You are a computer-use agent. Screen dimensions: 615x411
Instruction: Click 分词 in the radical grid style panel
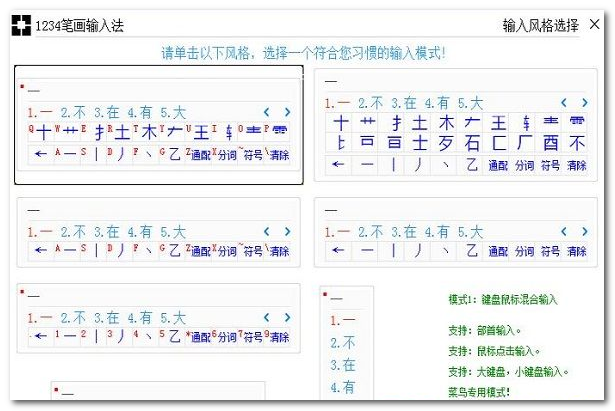(x=524, y=165)
